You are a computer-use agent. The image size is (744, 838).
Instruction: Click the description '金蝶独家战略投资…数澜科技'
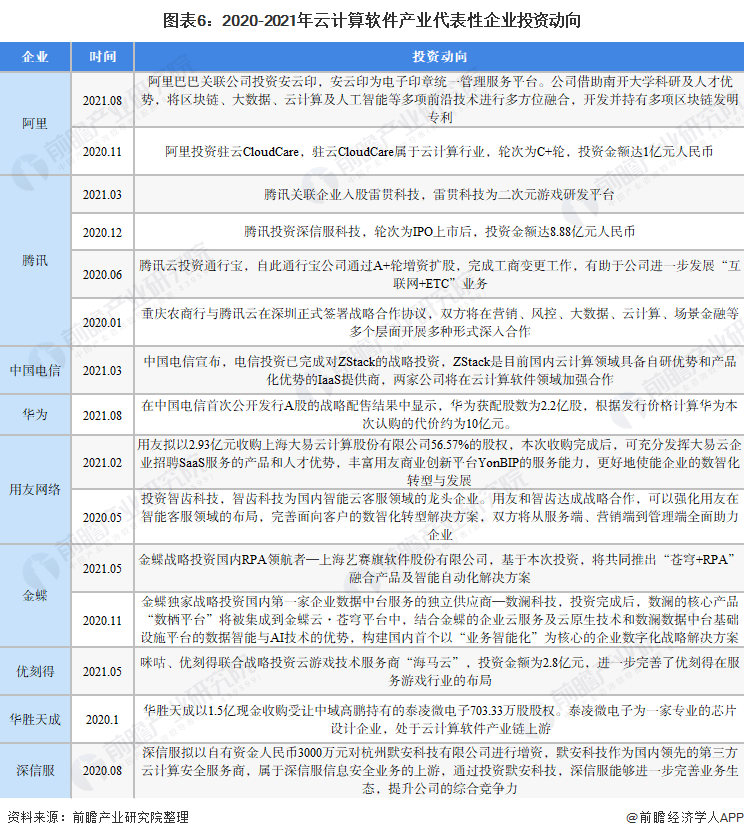(x=440, y=620)
